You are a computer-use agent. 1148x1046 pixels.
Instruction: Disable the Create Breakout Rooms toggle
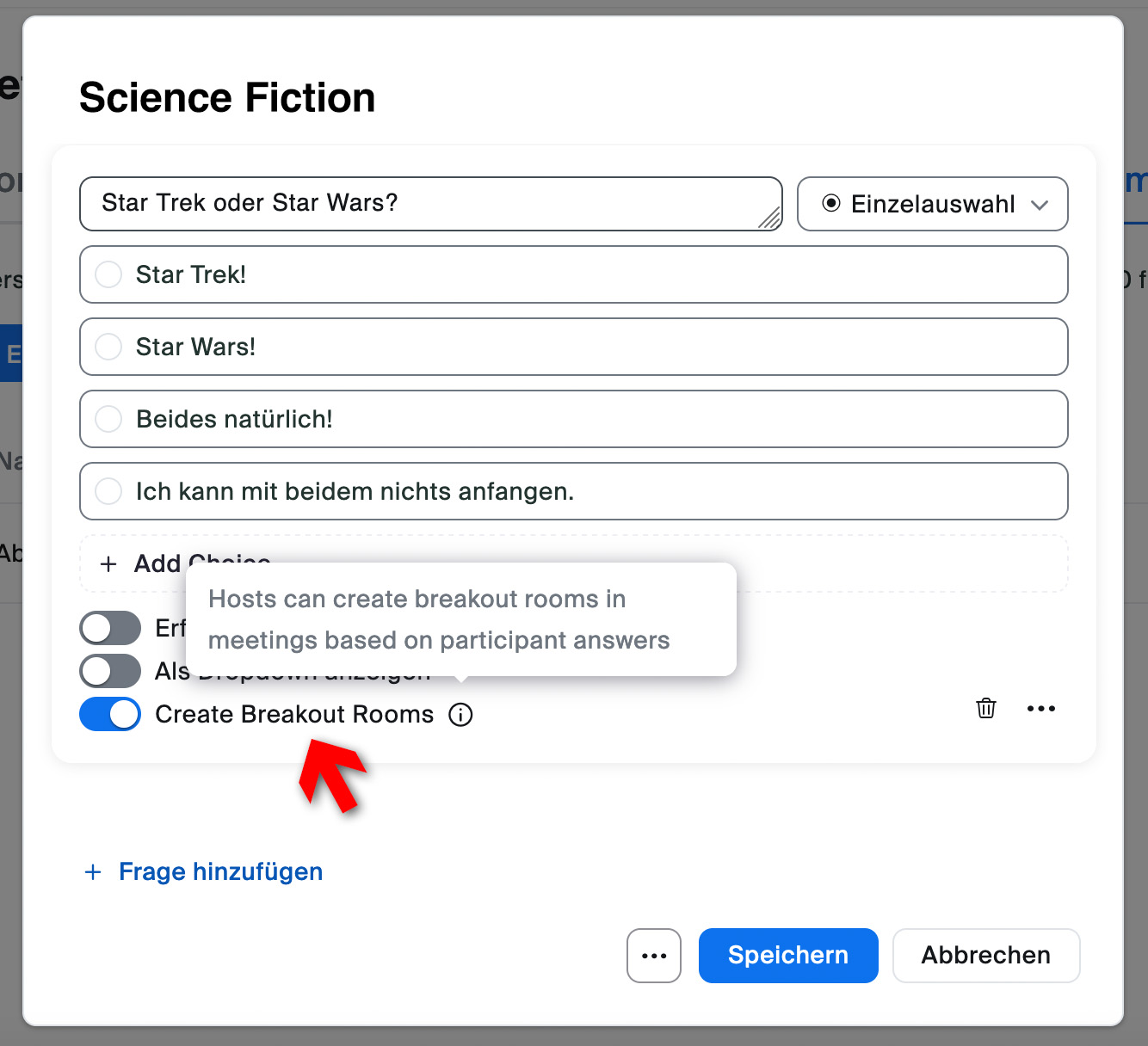[x=110, y=714]
